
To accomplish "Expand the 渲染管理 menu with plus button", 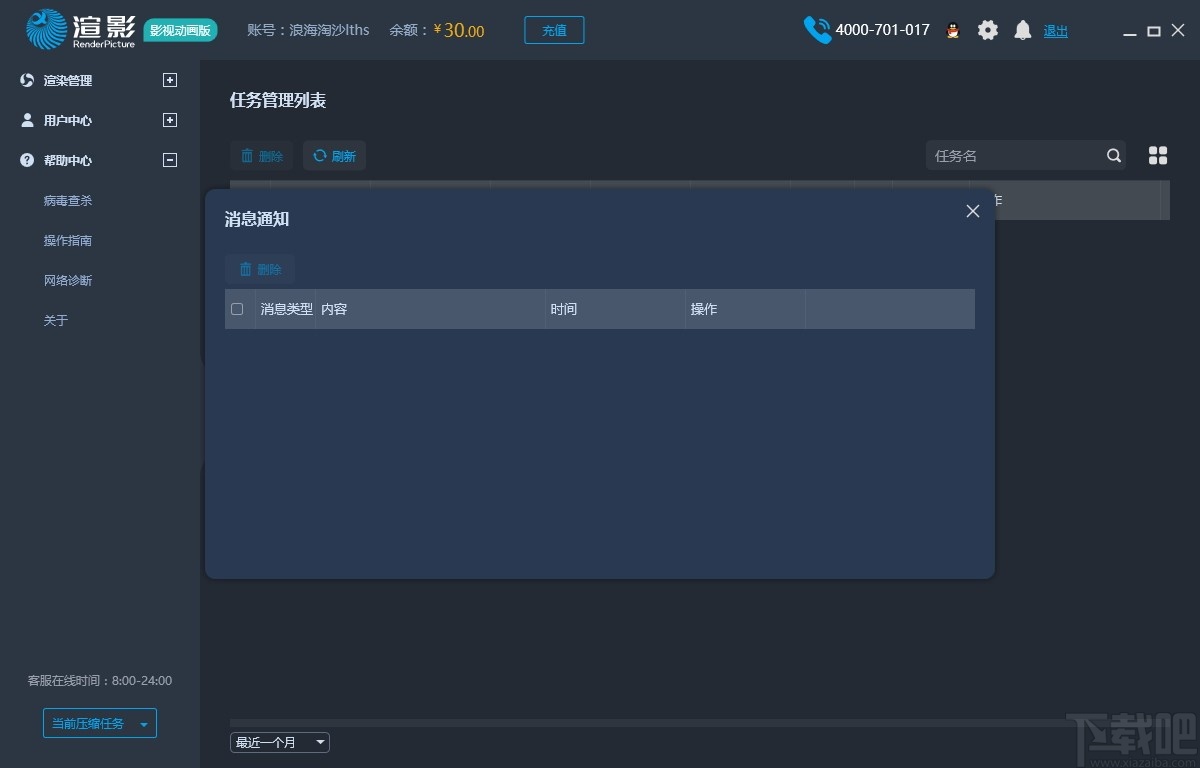I will point(170,80).
